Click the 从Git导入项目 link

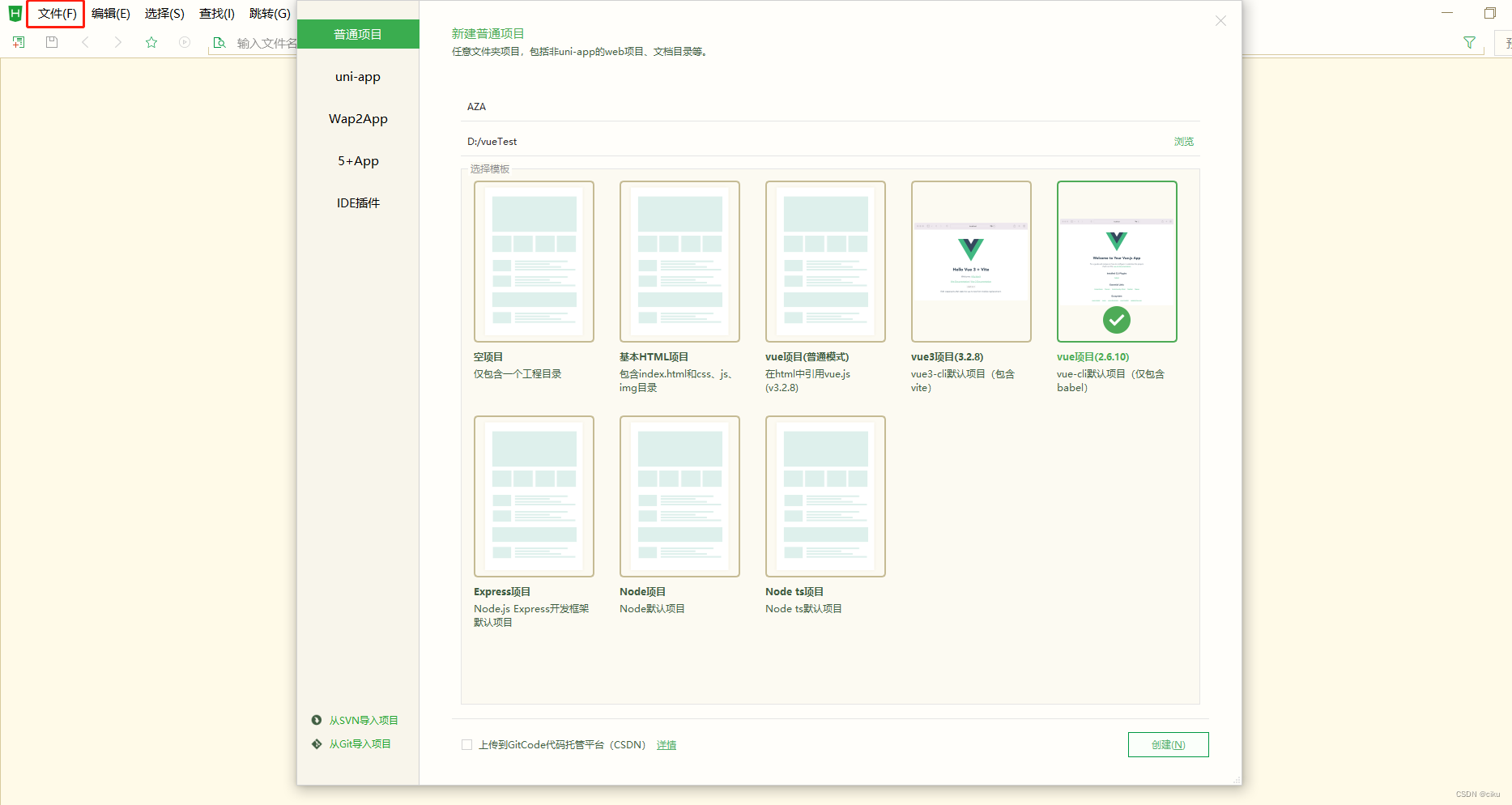(x=360, y=743)
